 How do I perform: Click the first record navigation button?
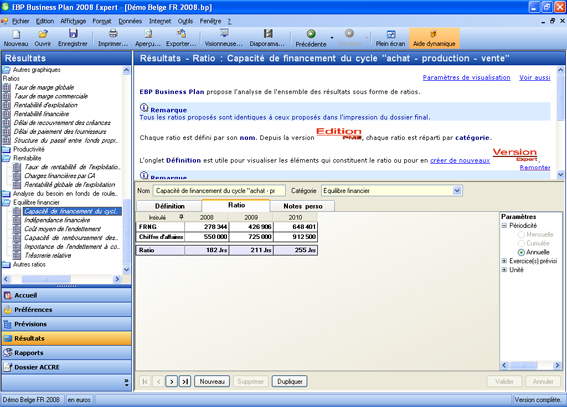click(145, 381)
